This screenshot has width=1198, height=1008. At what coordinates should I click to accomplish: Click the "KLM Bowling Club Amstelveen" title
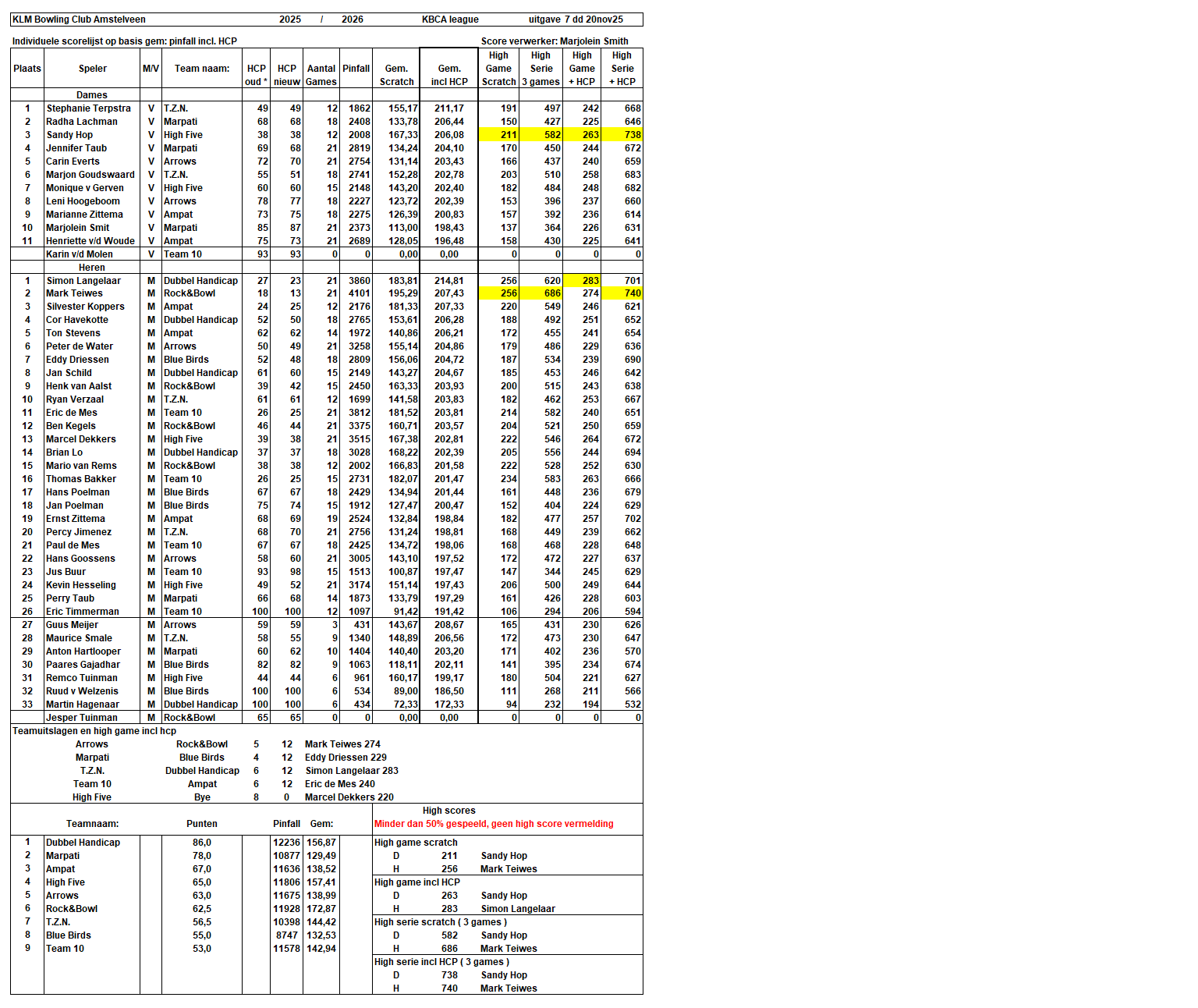tap(80, 20)
